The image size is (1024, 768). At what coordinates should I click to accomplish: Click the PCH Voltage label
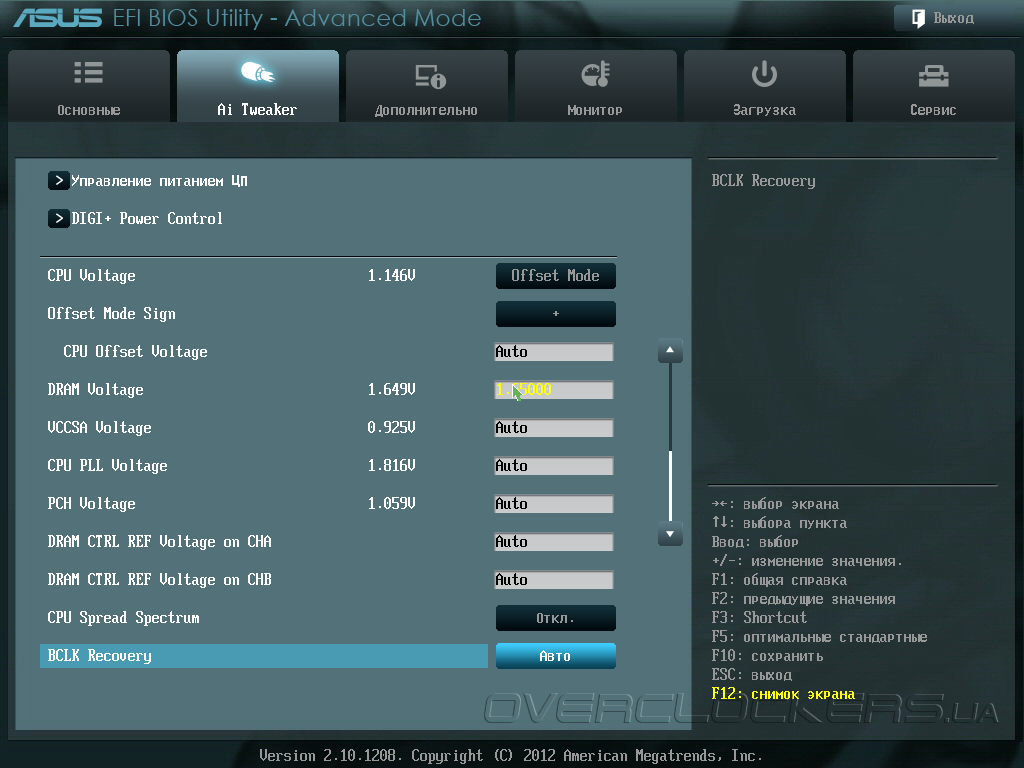91,504
